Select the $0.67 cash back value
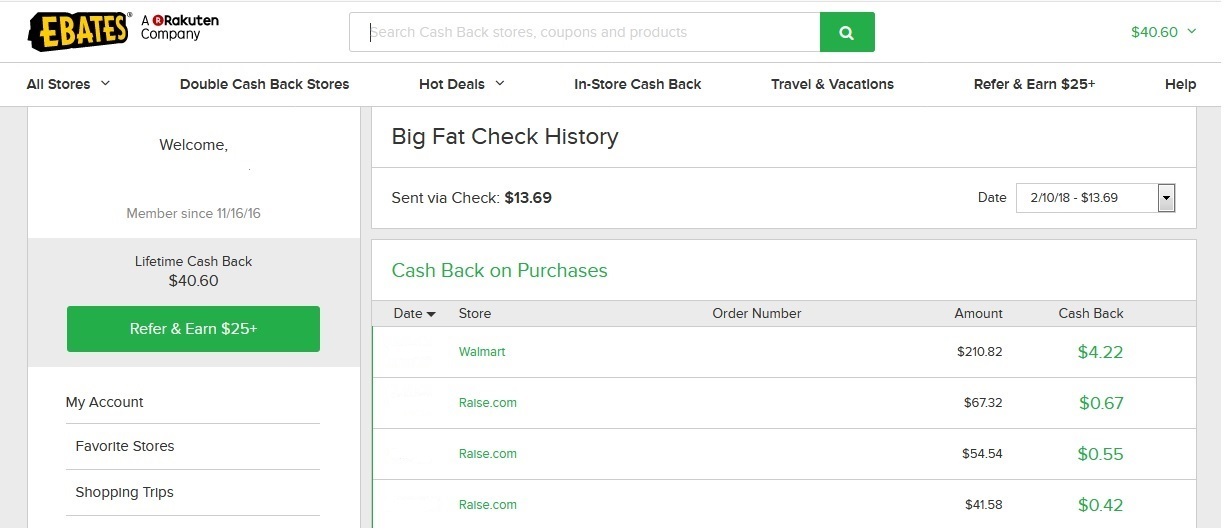The image size is (1226, 530). (x=1101, y=403)
